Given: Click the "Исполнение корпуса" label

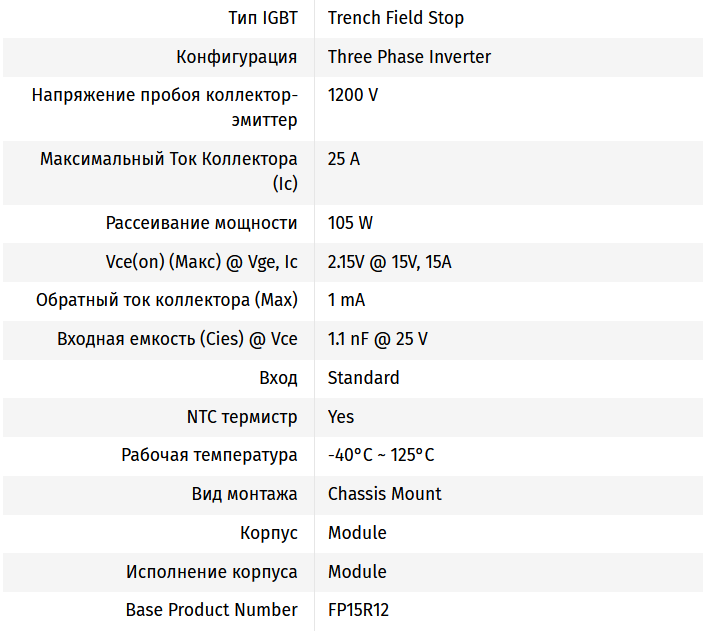Looking at the screenshot, I should (211, 572).
